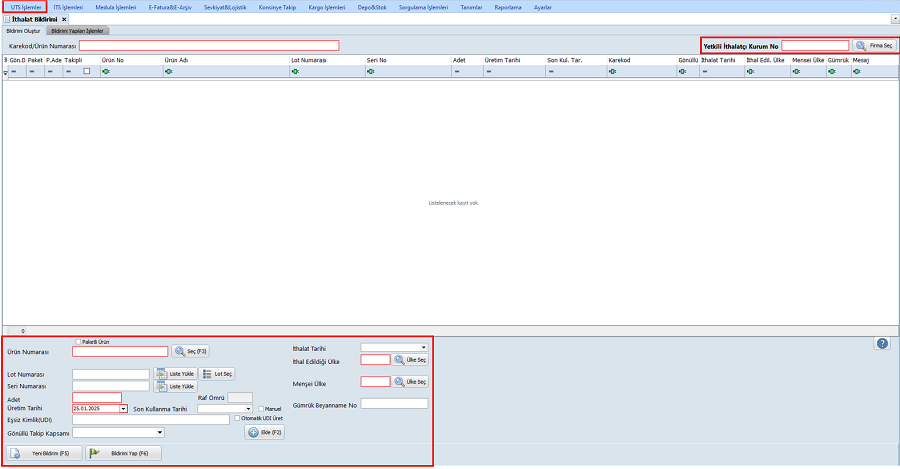Open the Lot Seç list button
This screenshot has height=469, width=900.
click(x=218, y=374)
